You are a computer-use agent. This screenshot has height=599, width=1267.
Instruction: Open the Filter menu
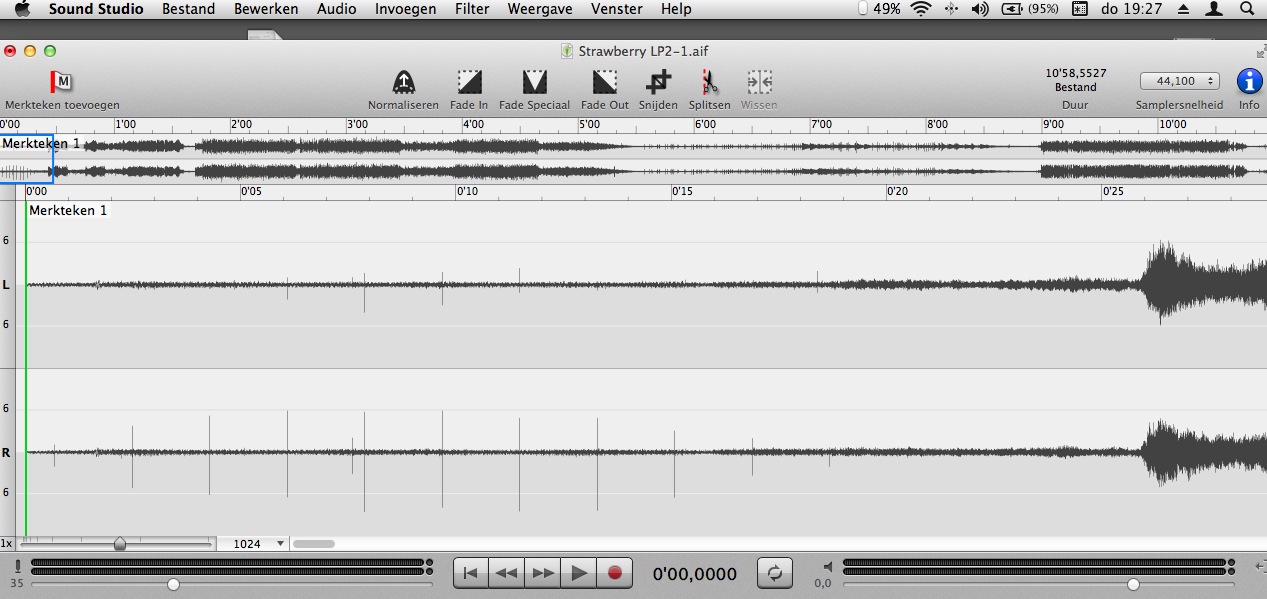472,9
